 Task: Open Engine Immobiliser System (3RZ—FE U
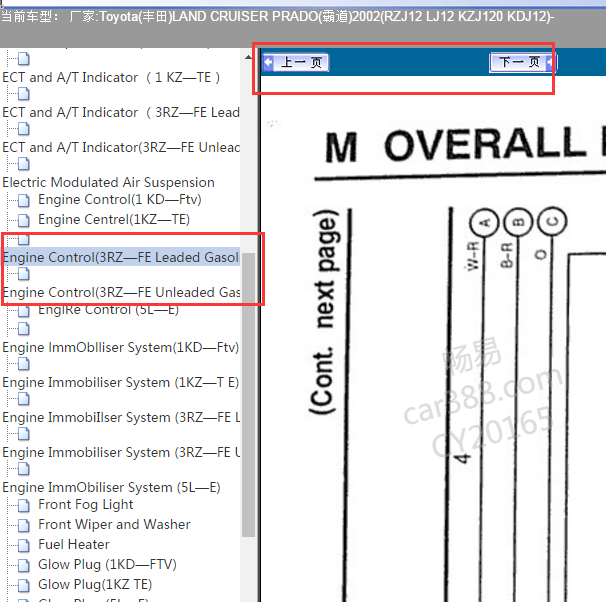click(121, 452)
